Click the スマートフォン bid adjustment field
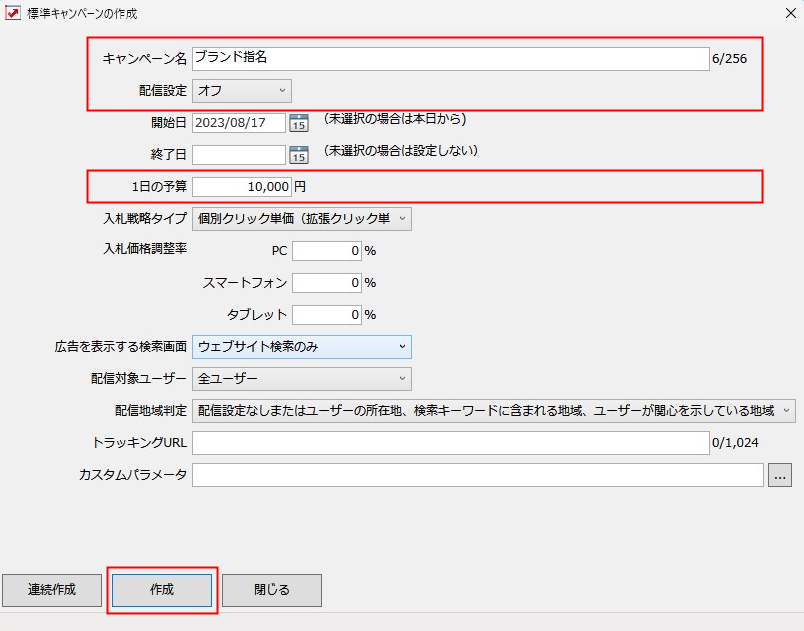 [x=327, y=283]
